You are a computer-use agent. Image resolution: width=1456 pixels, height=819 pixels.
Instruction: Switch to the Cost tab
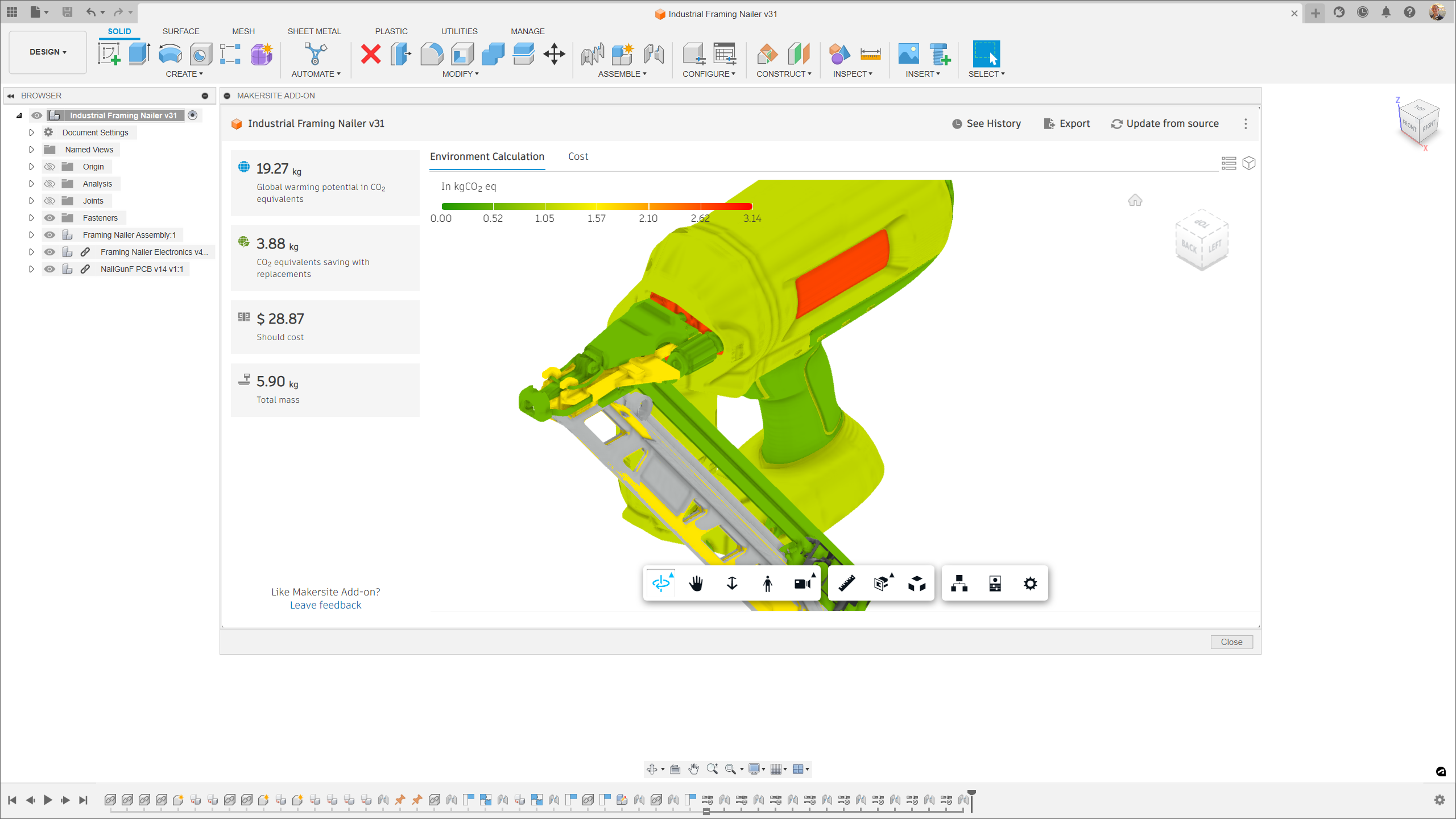pos(578,156)
